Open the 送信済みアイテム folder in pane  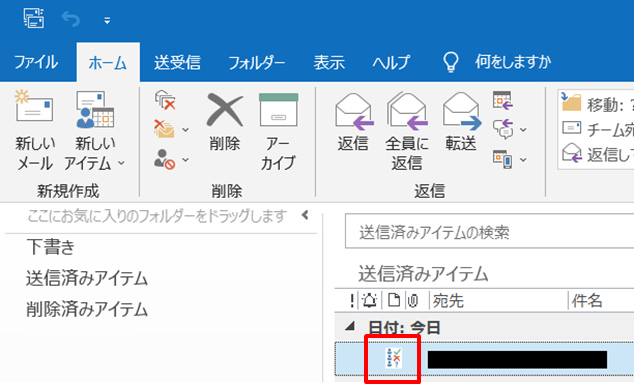pyautogui.click(x=87, y=279)
